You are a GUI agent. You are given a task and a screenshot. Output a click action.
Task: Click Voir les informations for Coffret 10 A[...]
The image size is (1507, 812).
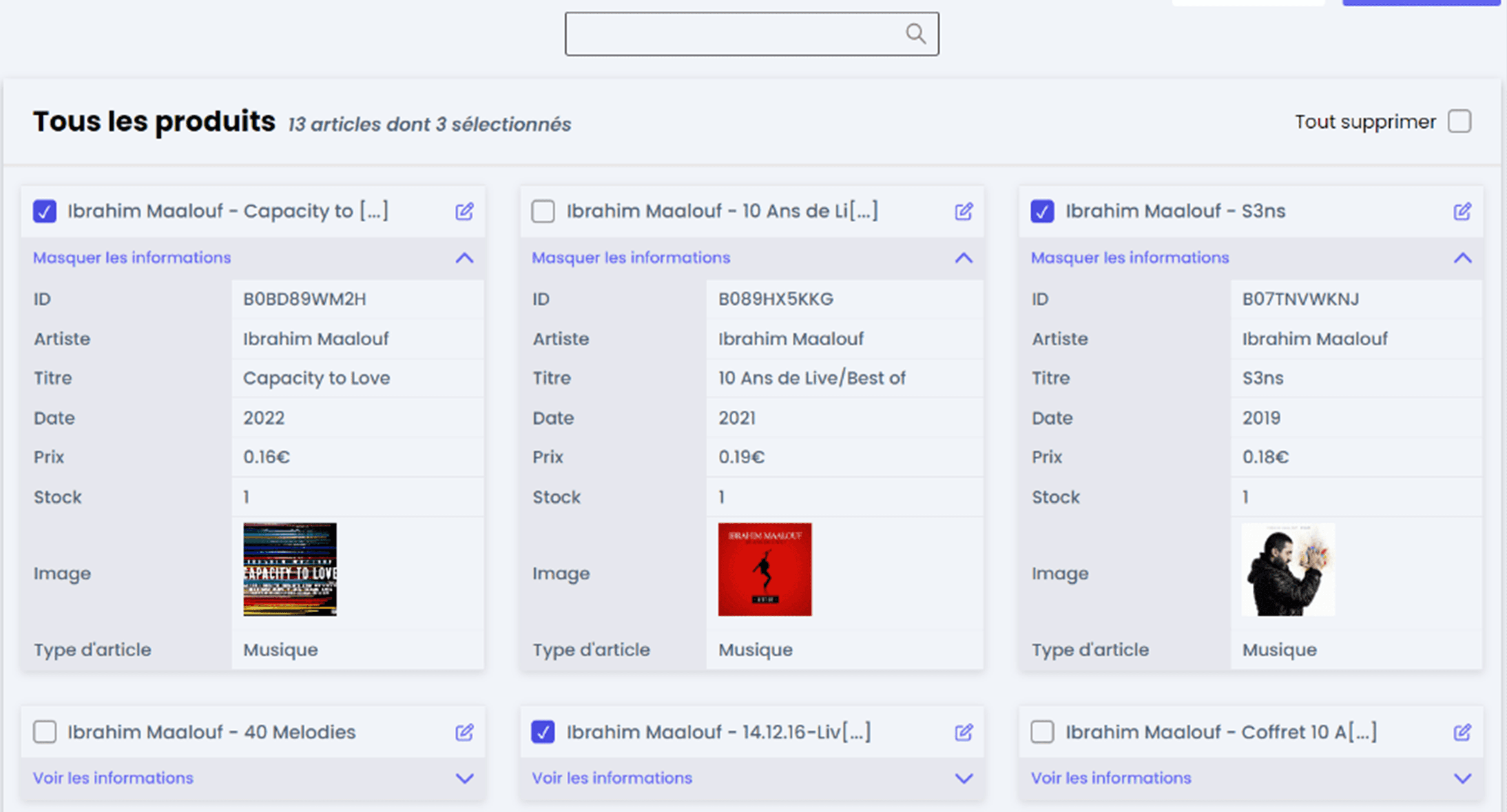tap(1111, 778)
